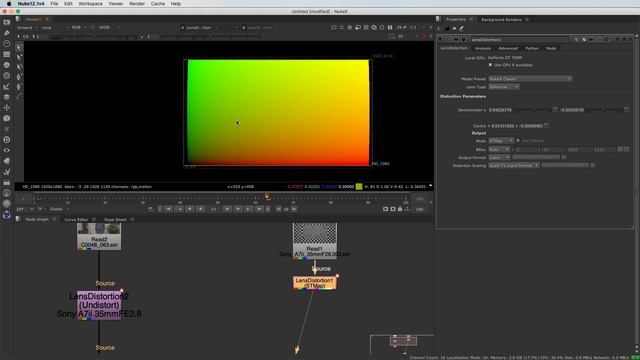Open the Time nodes menu (clock icon)
Viewport: 640px width, 360px height.
7,43
